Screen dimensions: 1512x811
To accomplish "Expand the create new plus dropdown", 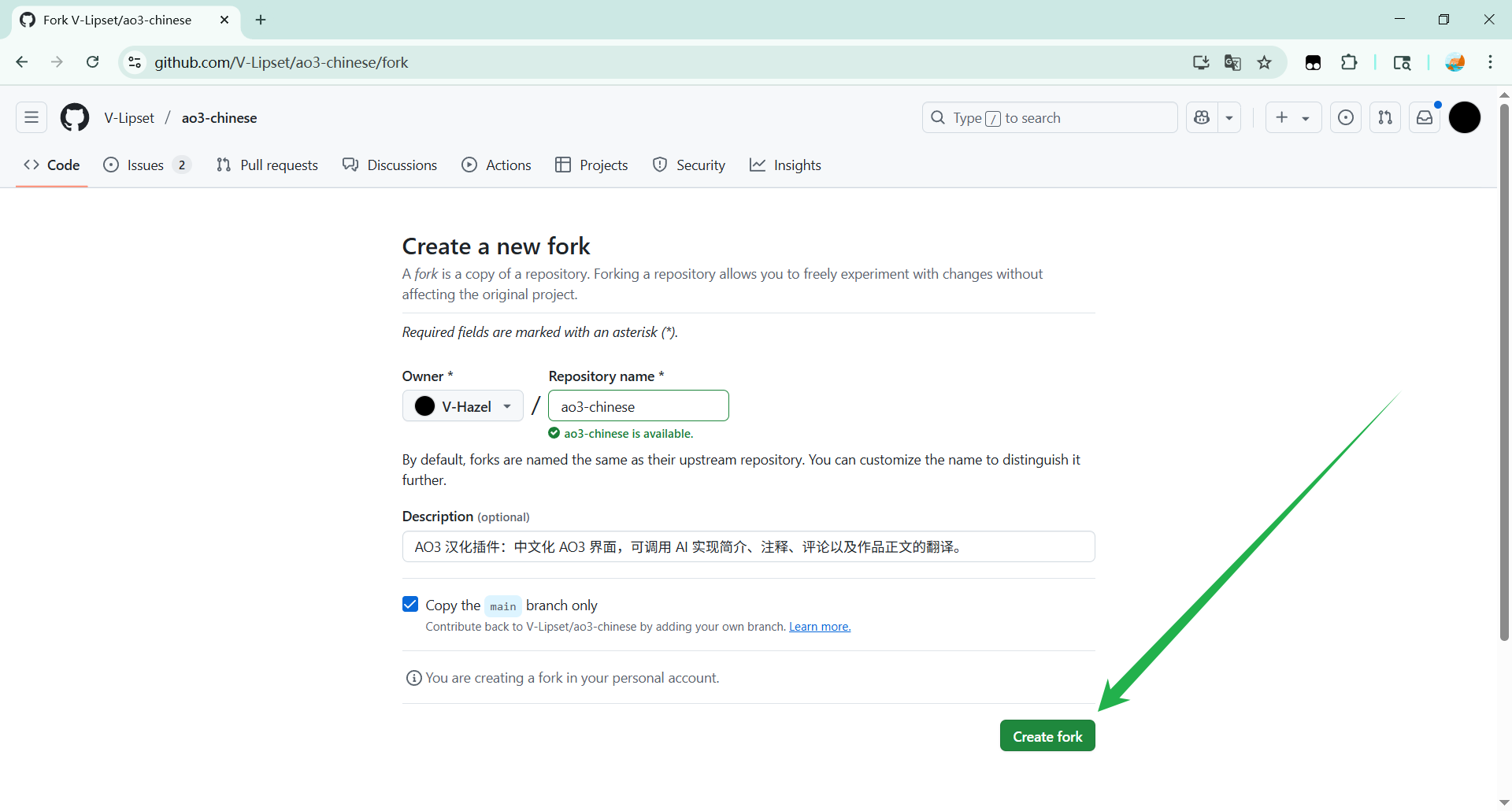I will (1293, 118).
